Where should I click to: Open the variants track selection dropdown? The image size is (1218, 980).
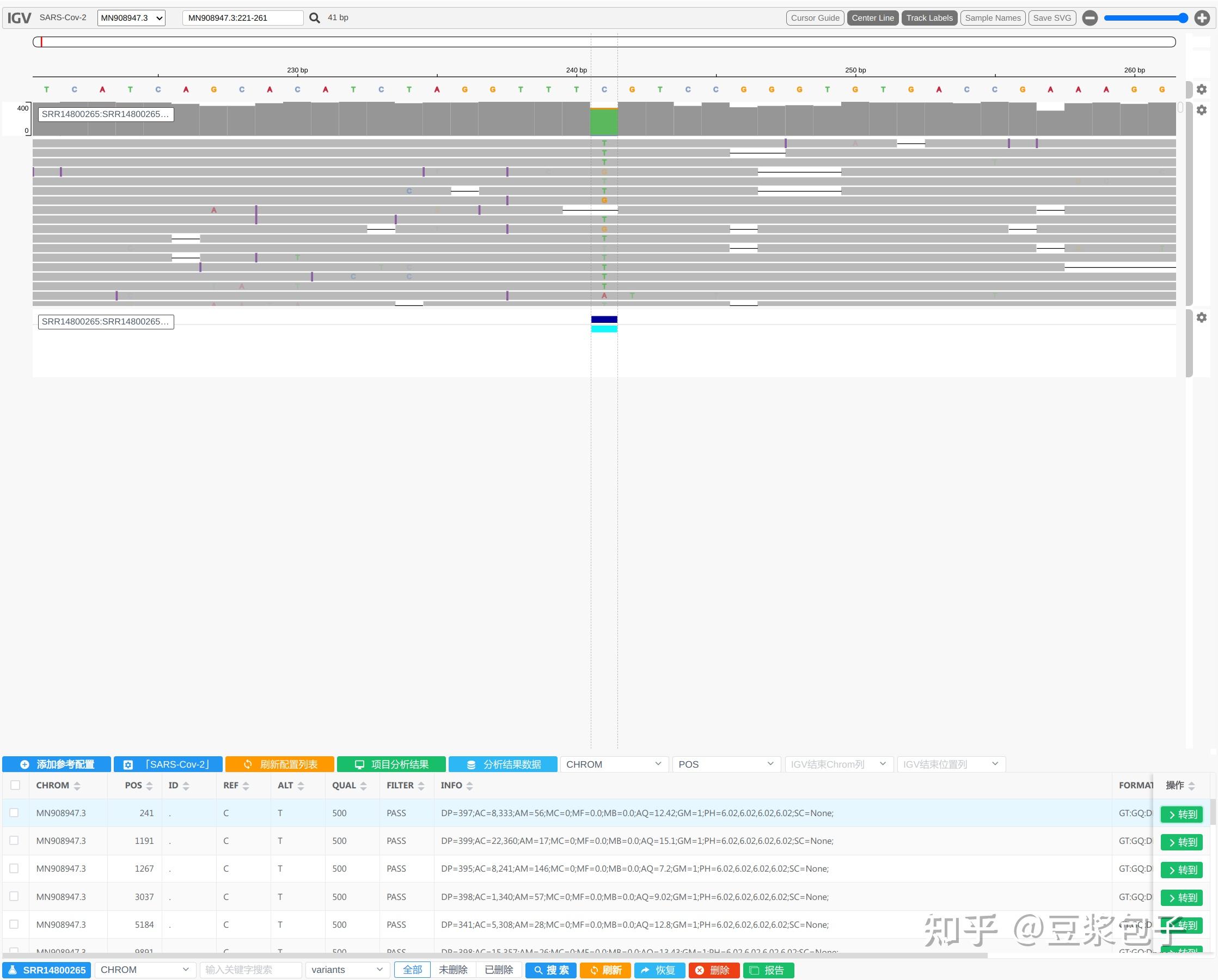[x=347, y=969]
